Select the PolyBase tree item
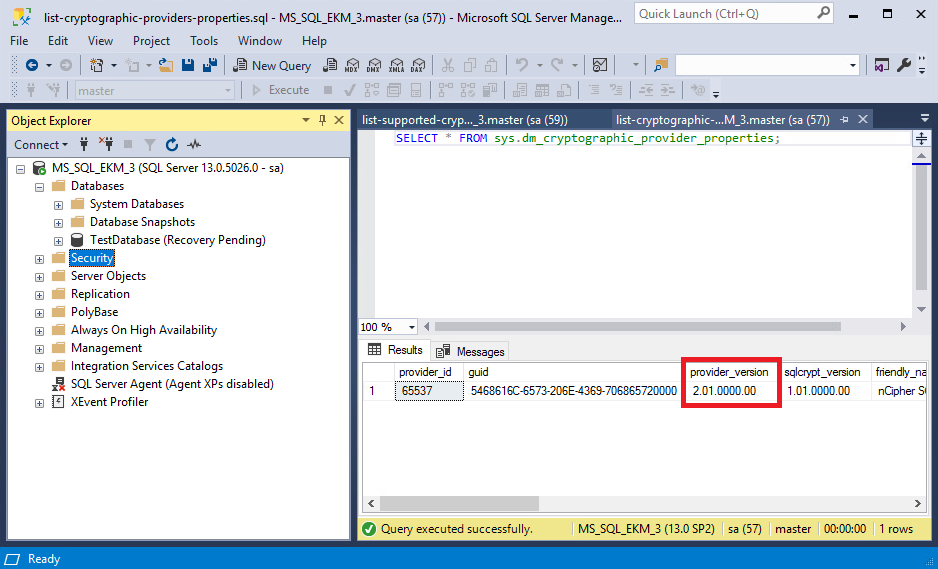Image resolution: width=938 pixels, height=569 pixels. point(95,312)
